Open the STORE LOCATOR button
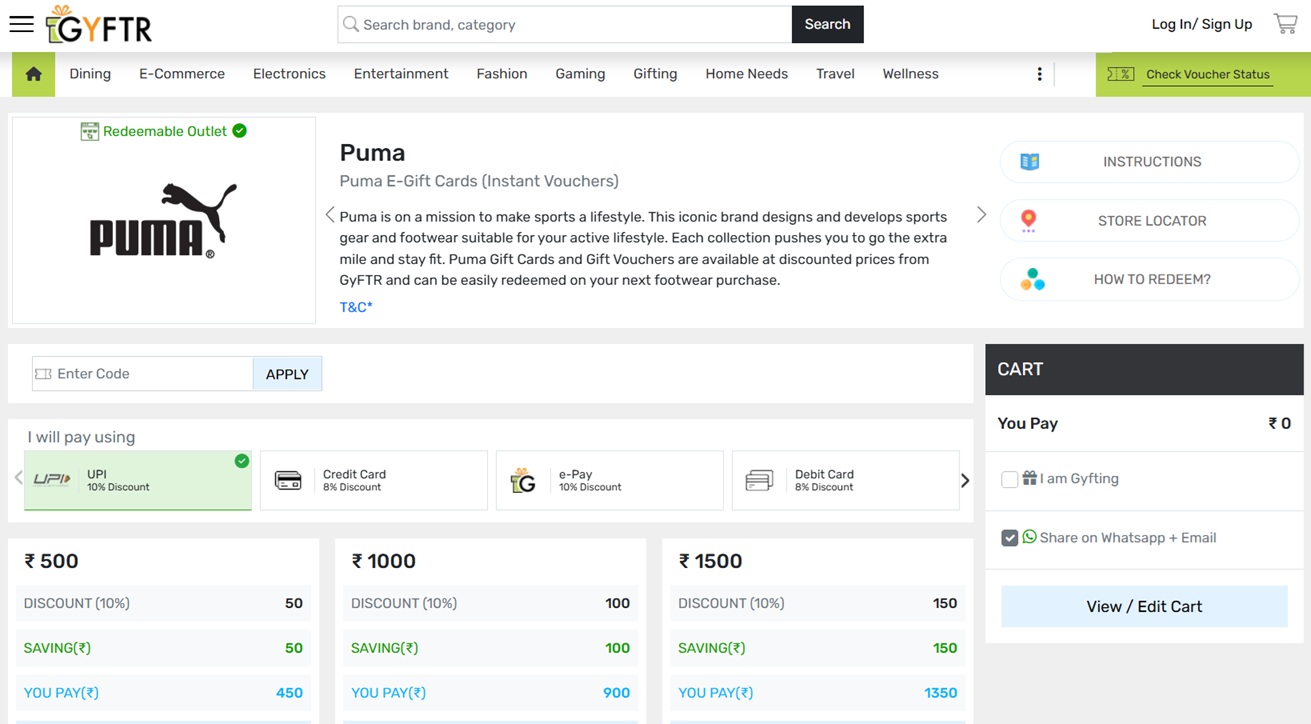This screenshot has height=724, width=1311. coord(1150,221)
